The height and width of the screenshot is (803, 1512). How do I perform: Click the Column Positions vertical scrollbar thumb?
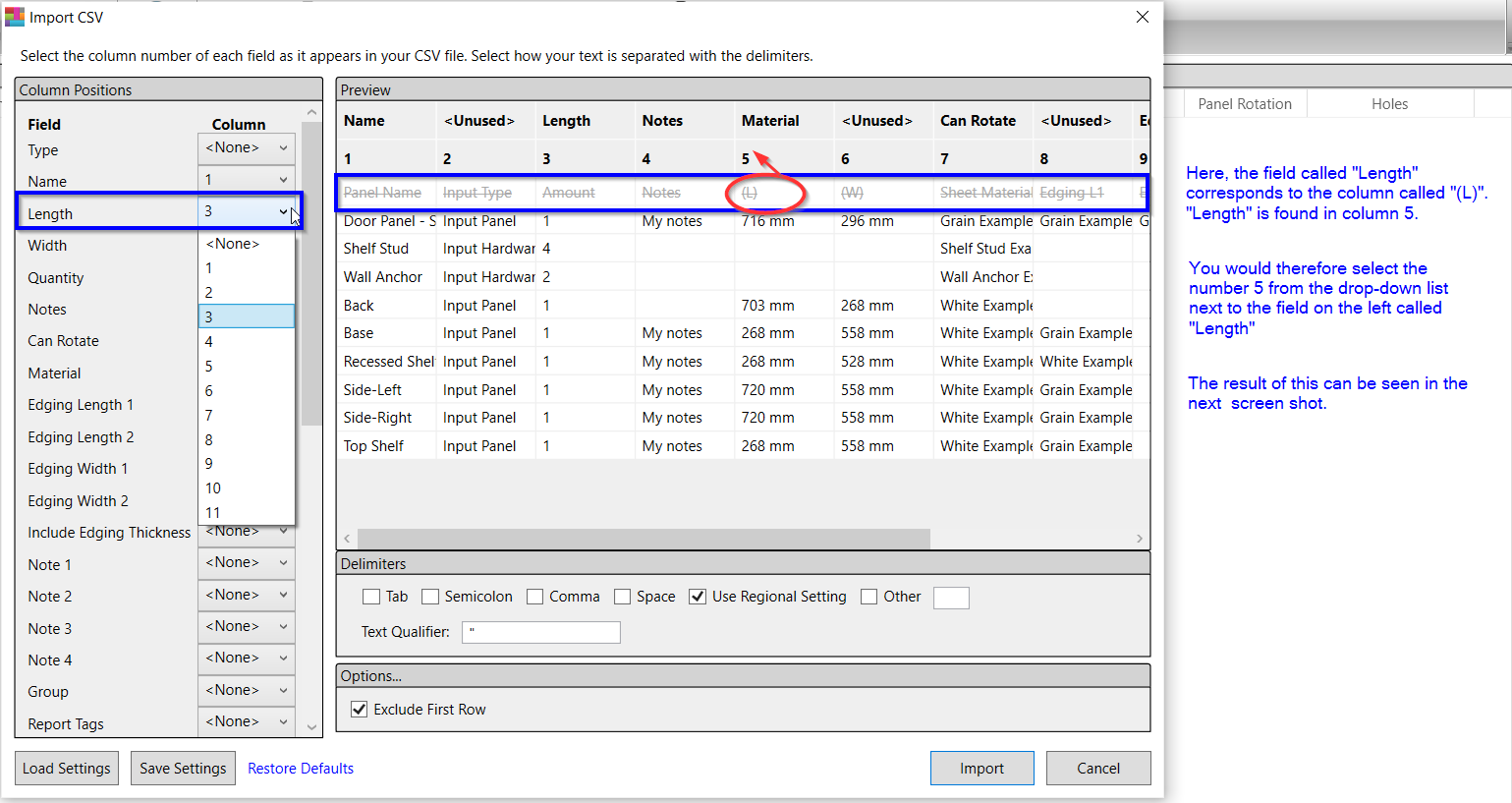[312, 273]
